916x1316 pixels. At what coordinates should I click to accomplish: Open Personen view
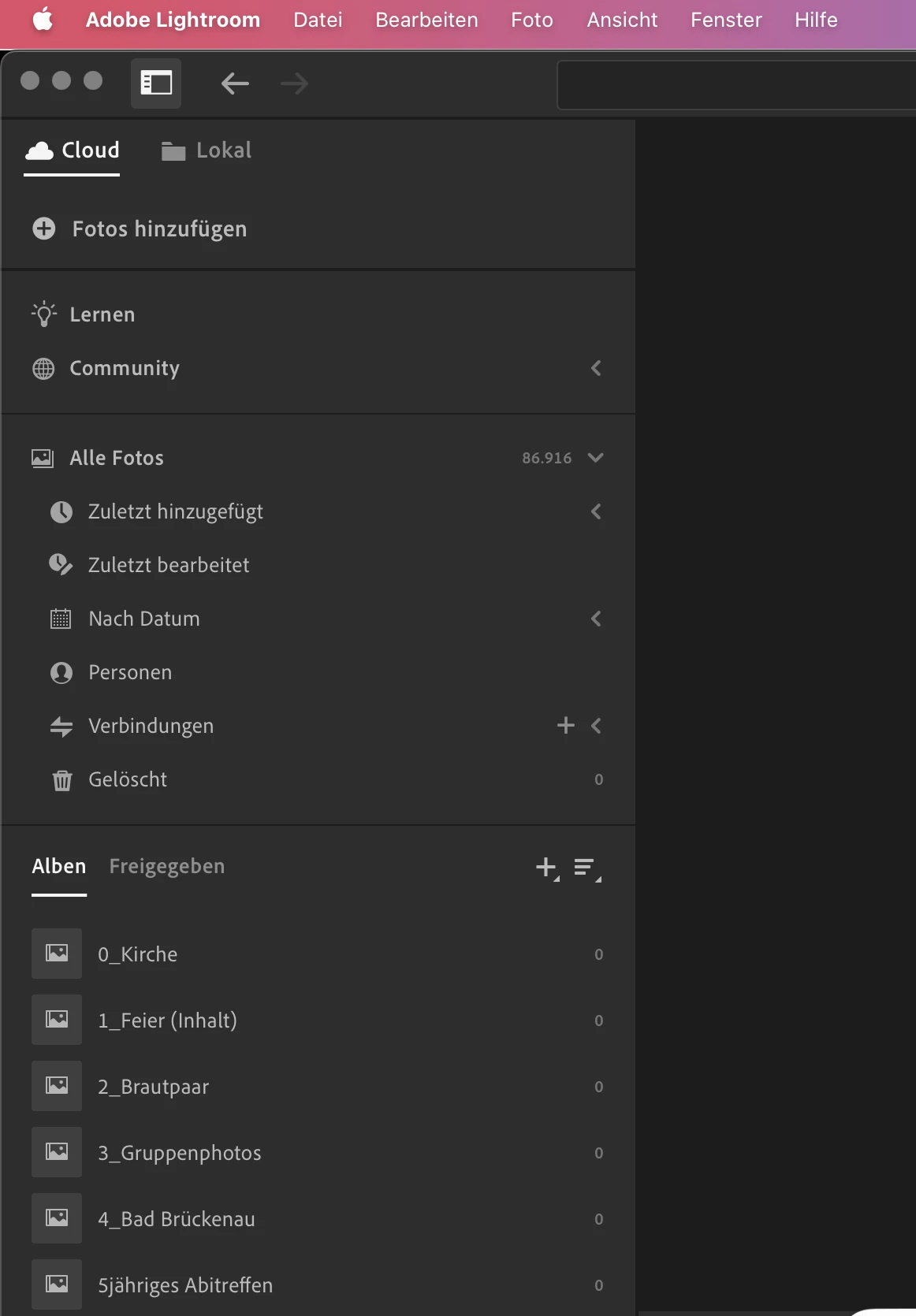pos(130,672)
